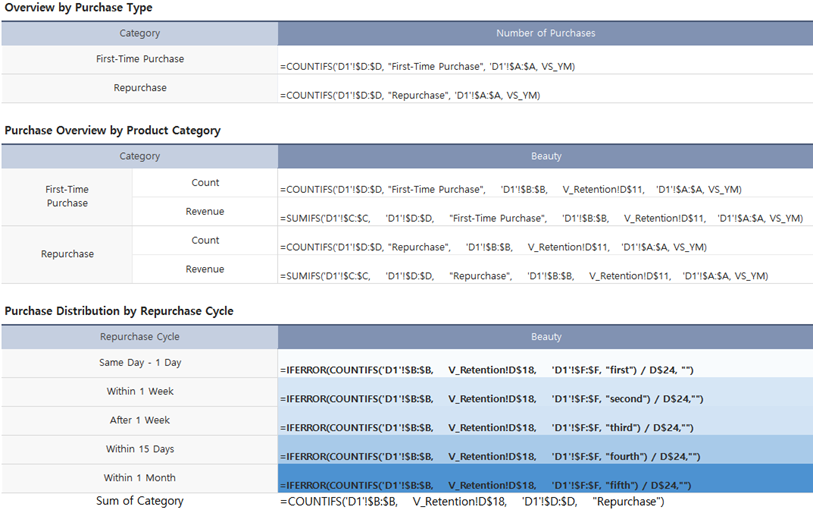Select the 'Purchase Overview by Product Category' heading
Image resolution: width=813 pixels, height=510 pixels.
click(x=112, y=131)
